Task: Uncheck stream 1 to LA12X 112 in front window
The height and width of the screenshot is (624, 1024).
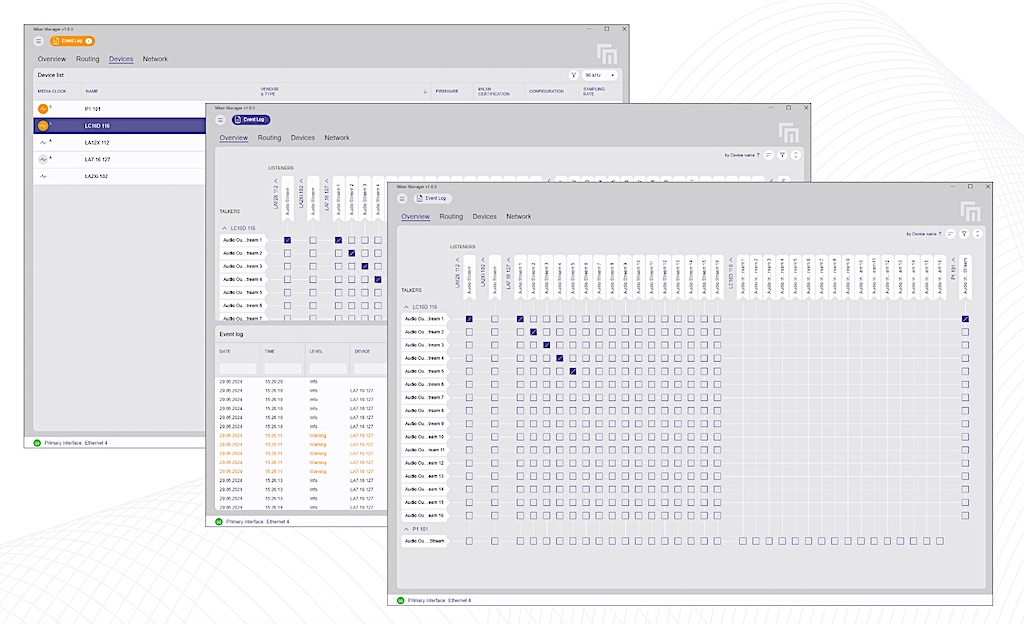Action: pyautogui.click(x=469, y=319)
